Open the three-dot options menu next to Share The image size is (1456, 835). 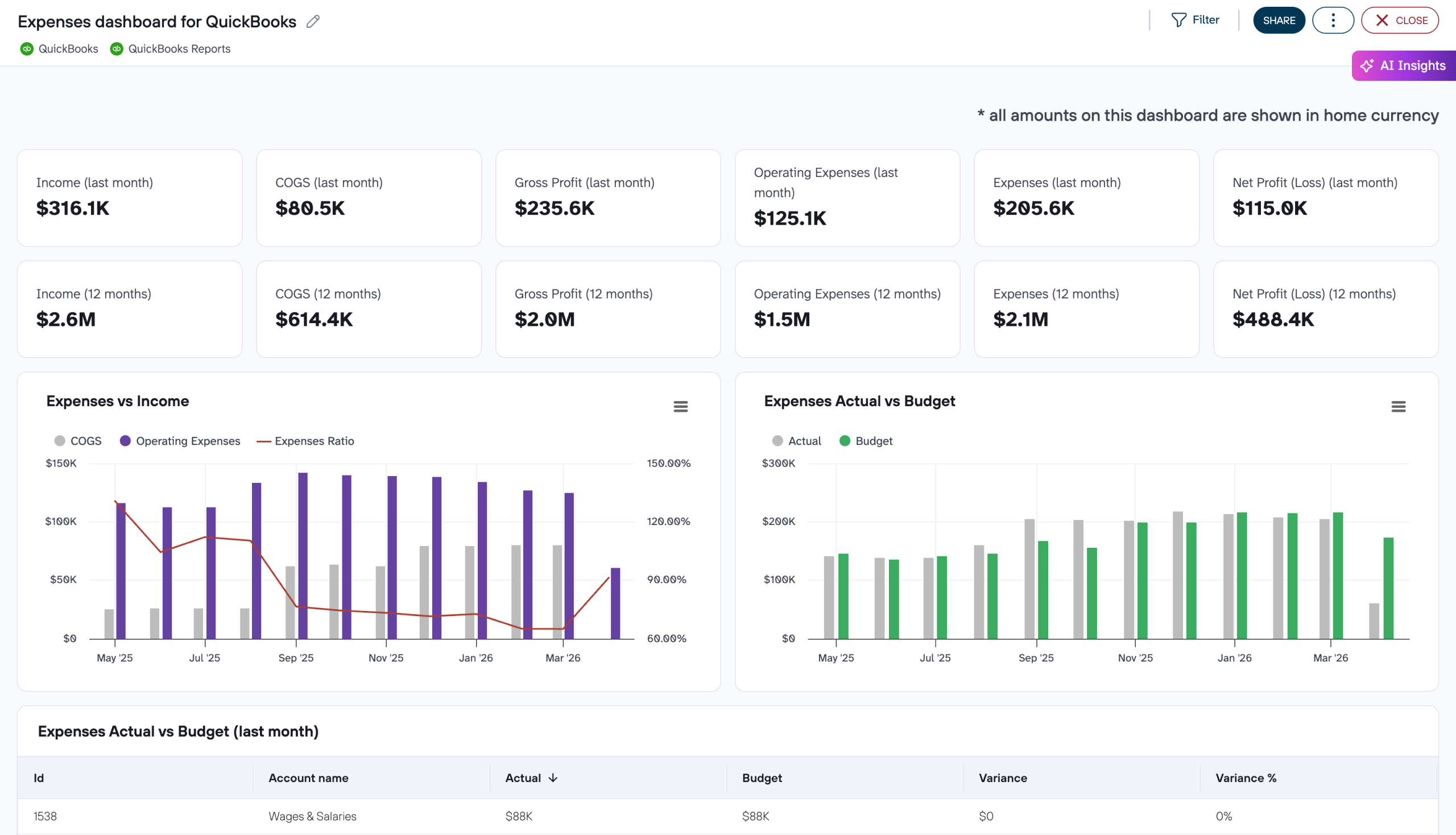tap(1333, 19)
